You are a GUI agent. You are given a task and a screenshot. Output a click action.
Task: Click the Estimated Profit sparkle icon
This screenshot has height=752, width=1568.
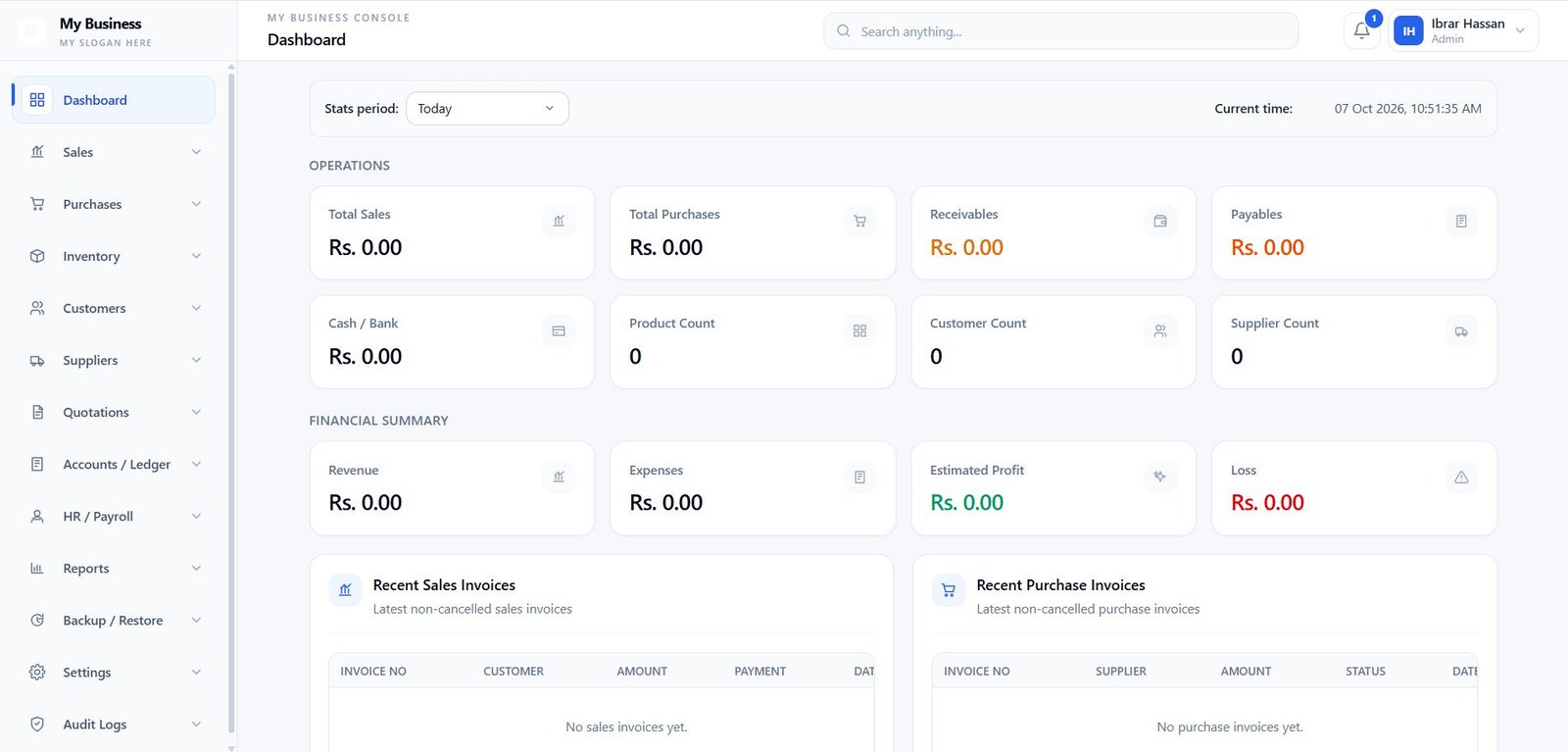click(1160, 477)
